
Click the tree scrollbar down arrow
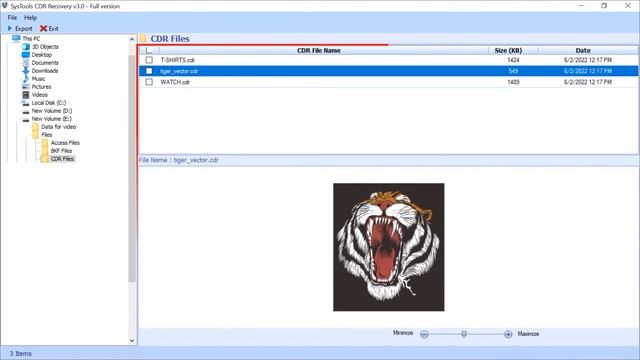point(132,341)
